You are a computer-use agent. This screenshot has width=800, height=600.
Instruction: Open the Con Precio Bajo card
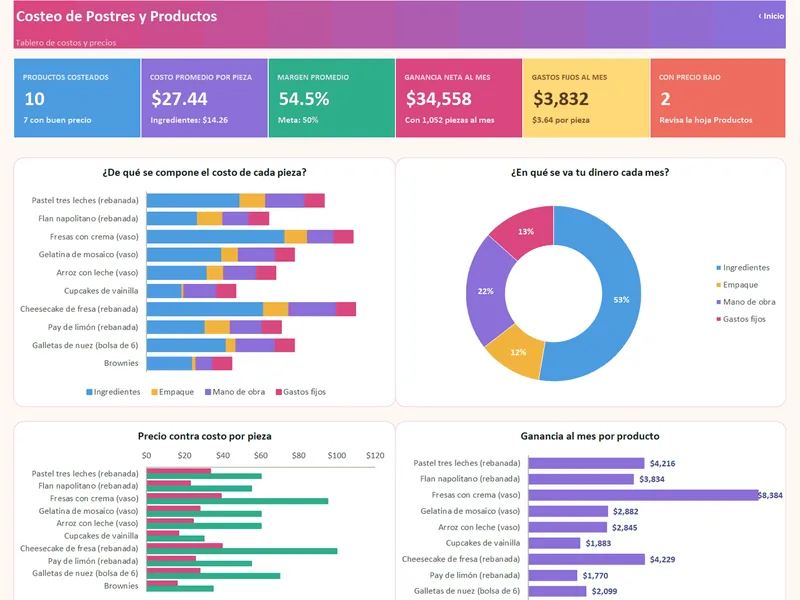point(718,98)
